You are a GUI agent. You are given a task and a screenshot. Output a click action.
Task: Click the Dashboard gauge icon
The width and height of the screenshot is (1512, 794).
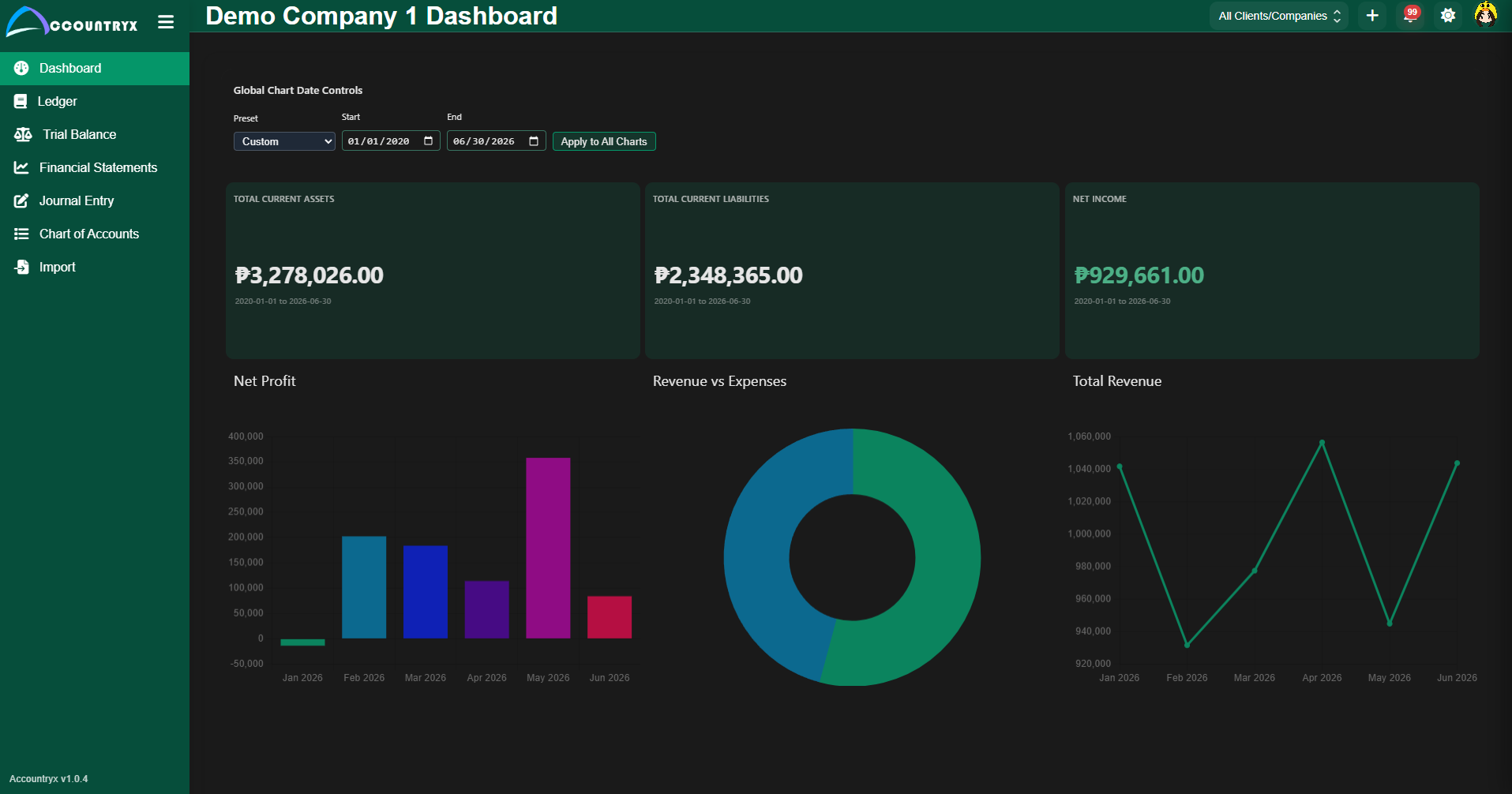pyautogui.click(x=21, y=69)
